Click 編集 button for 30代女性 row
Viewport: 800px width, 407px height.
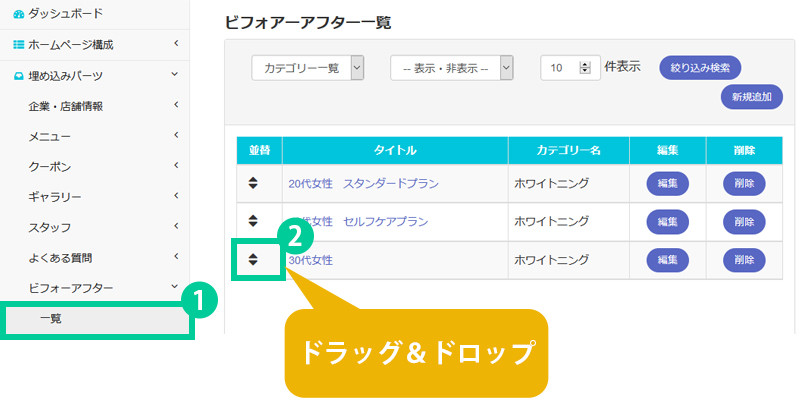click(667, 260)
